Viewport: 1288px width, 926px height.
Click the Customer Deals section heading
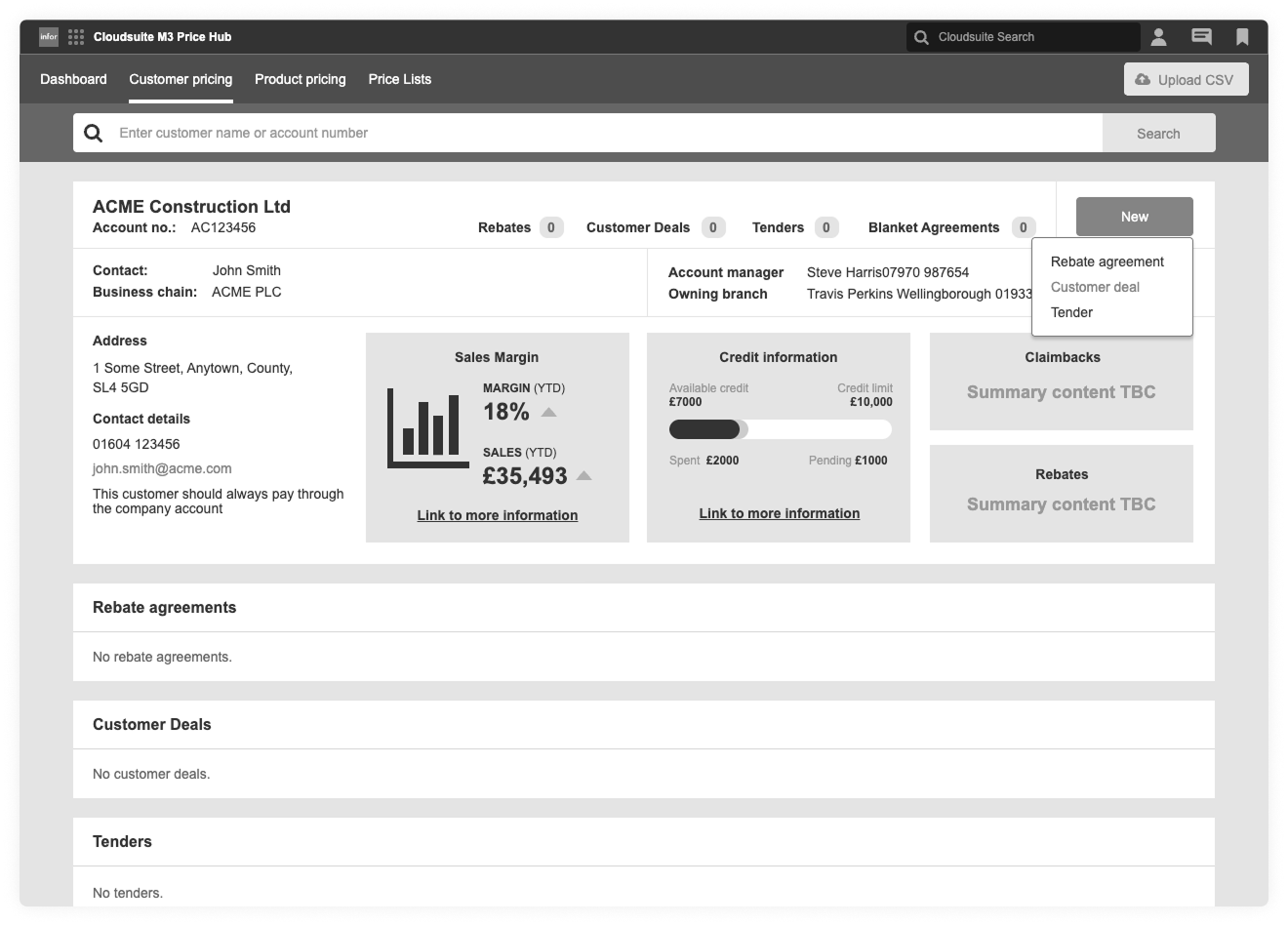pos(152,724)
